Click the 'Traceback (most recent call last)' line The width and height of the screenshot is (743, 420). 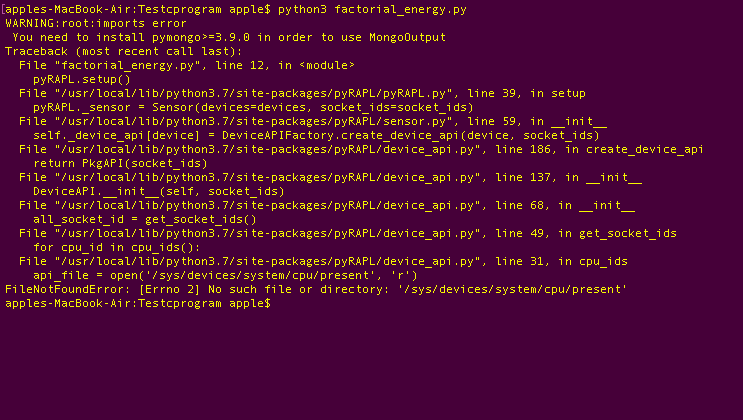[x=124, y=51]
